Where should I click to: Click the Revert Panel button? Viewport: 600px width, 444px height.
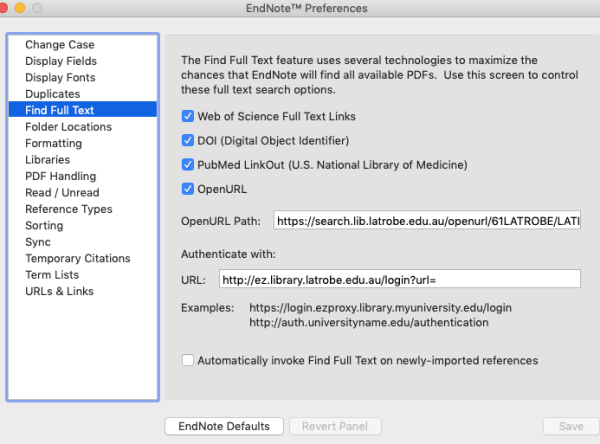[335, 426]
